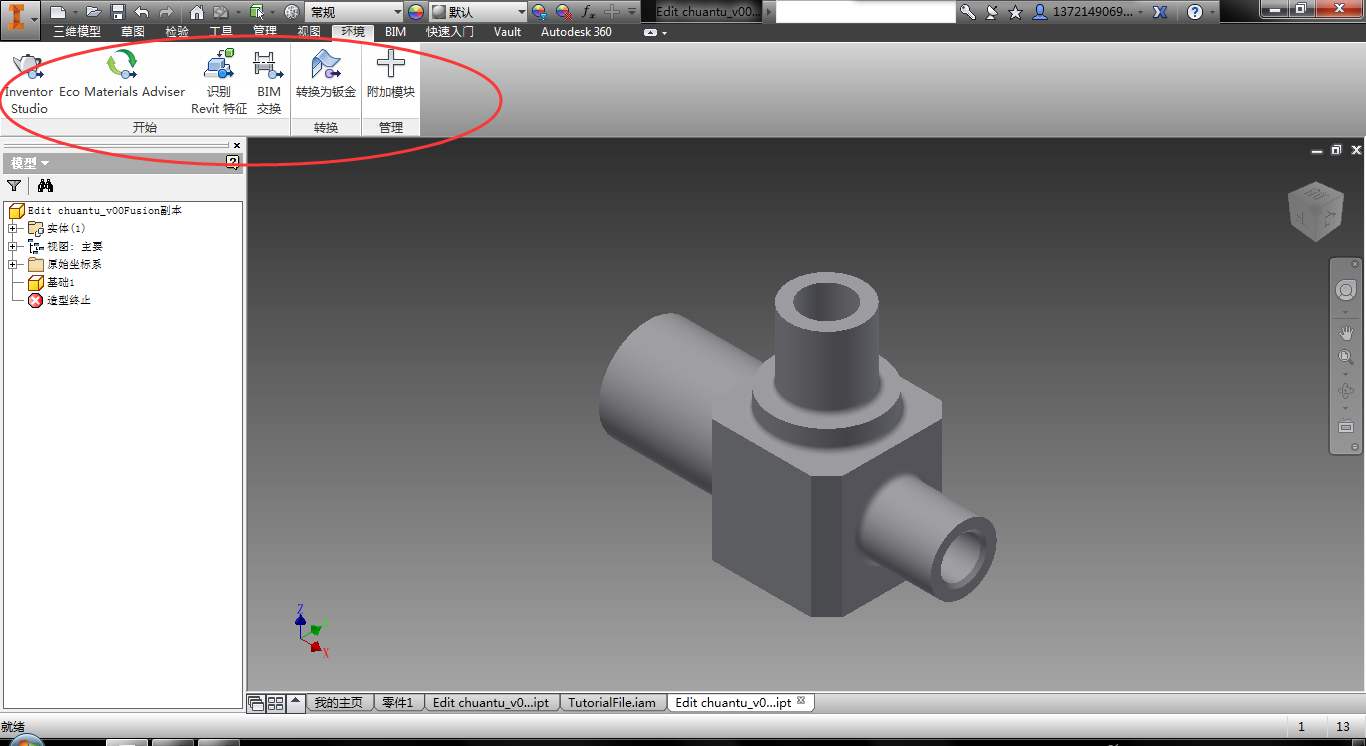Viewport: 1366px width, 746px height.
Task: Open the 默认 appearance dropdown
Action: point(478,12)
